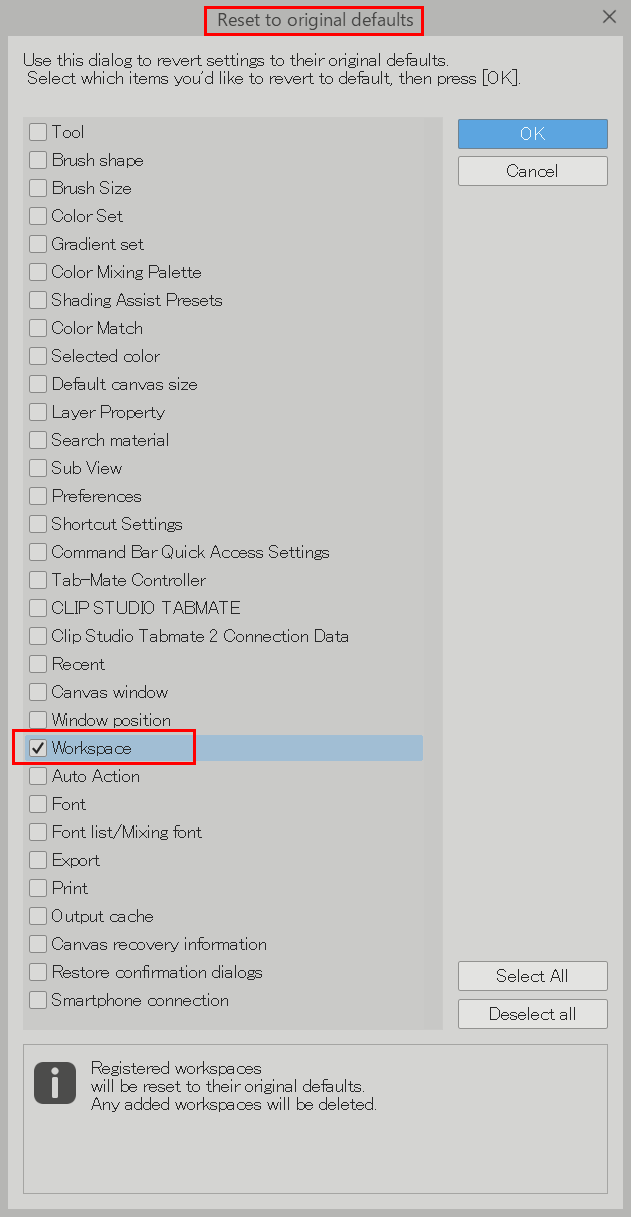Enable Restore confirmation dialogs reset
The width and height of the screenshot is (631, 1217).
pyautogui.click(x=37, y=972)
